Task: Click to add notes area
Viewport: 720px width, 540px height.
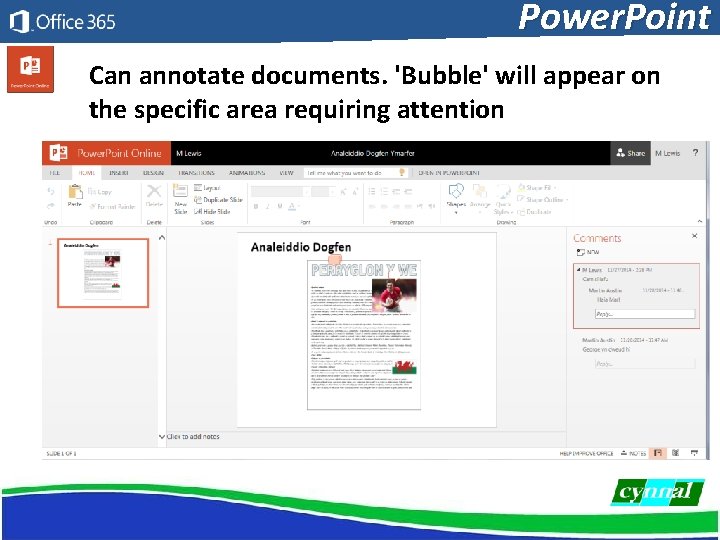Action: coord(193,437)
